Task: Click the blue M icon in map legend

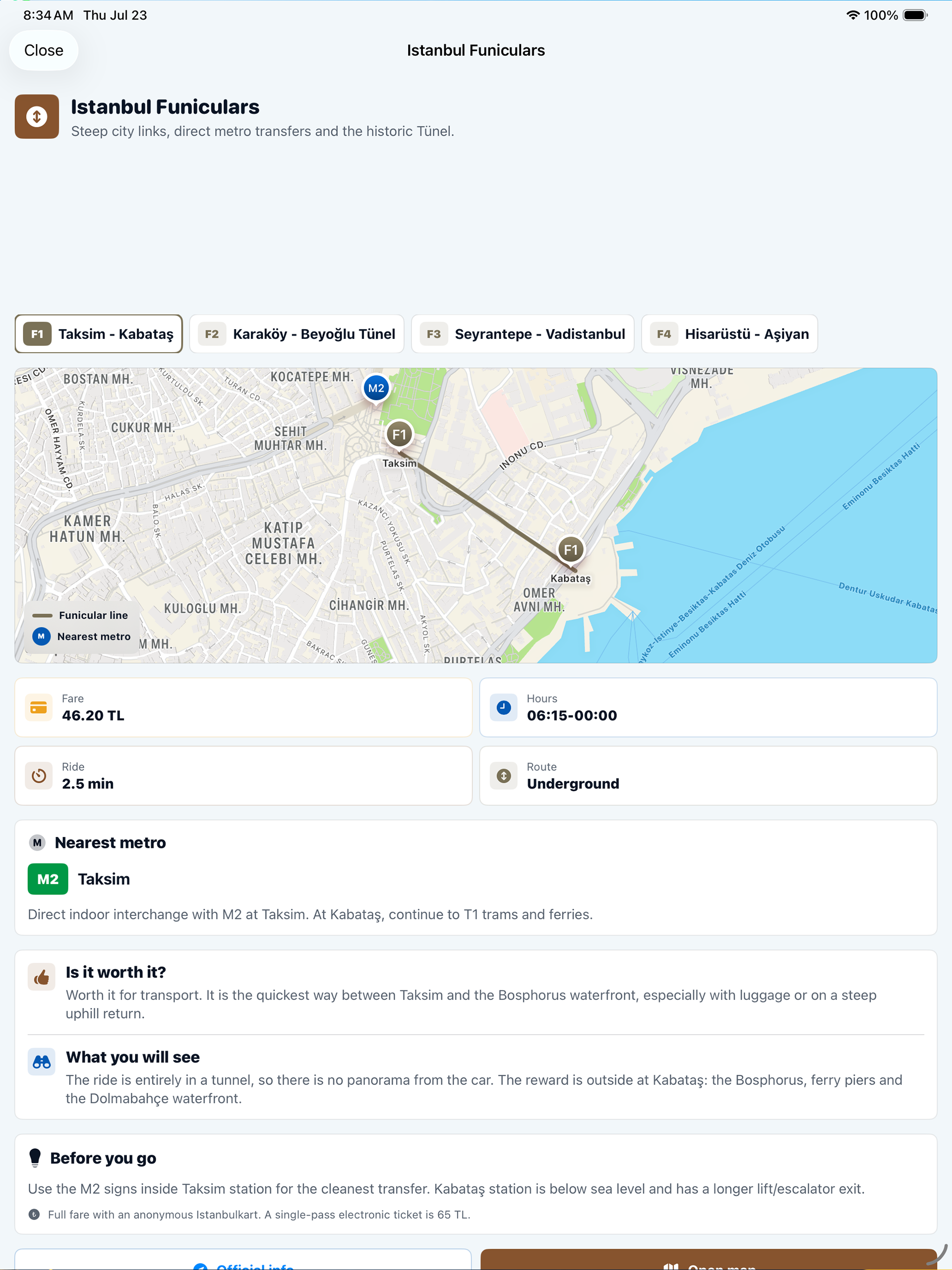Action: [x=41, y=636]
